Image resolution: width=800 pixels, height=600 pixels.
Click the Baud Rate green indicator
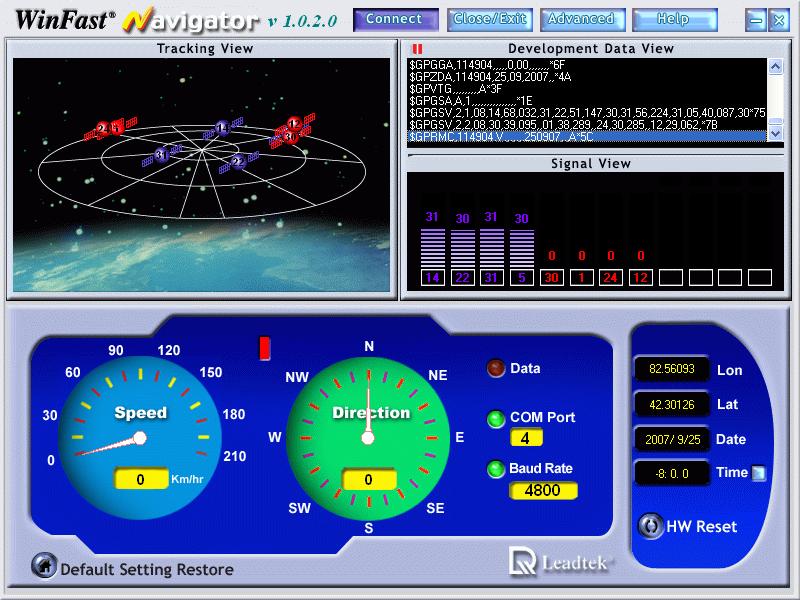[x=496, y=469]
